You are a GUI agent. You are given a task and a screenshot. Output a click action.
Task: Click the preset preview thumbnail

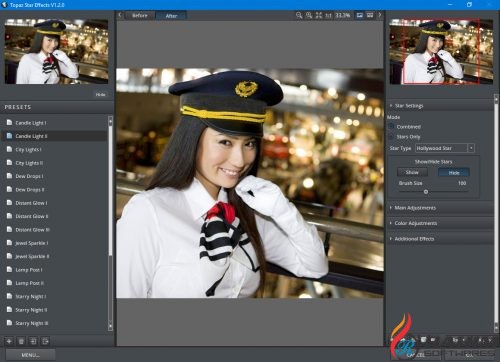pyautogui.click(x=56, y=51)
